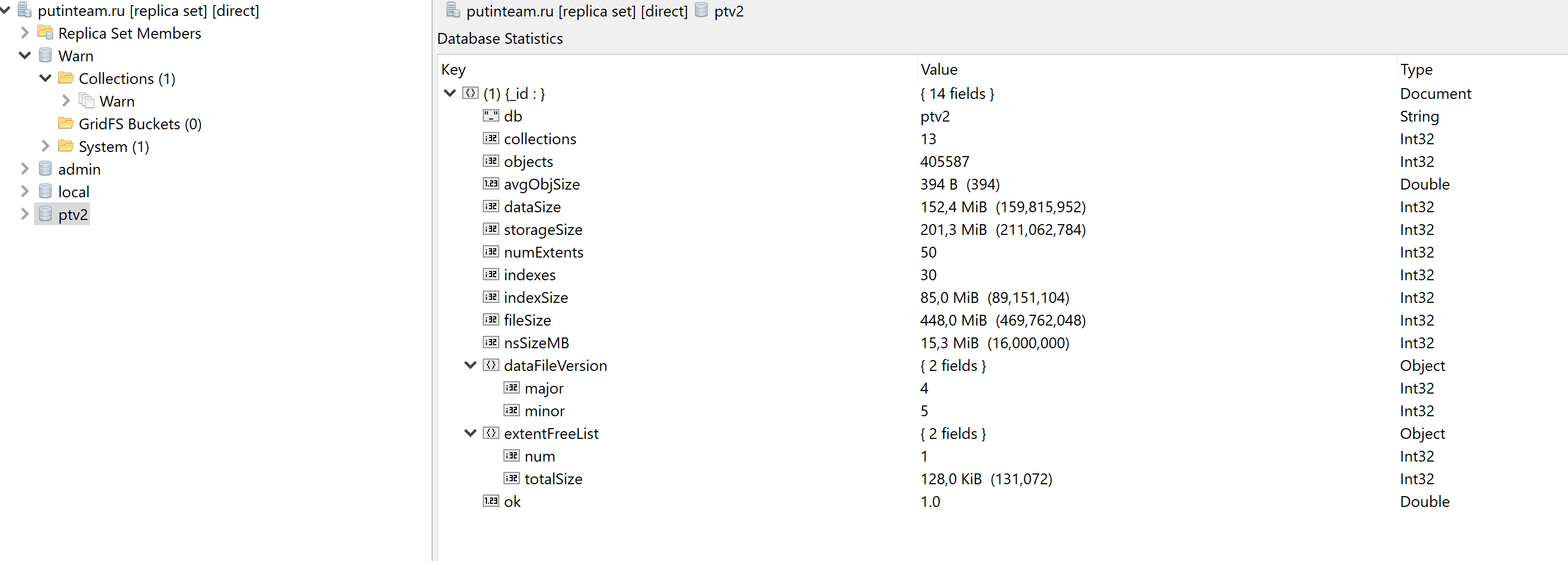Click the admin database icon
The width and height of the screenshot is (1568, 561).
[x=45, y=168]
